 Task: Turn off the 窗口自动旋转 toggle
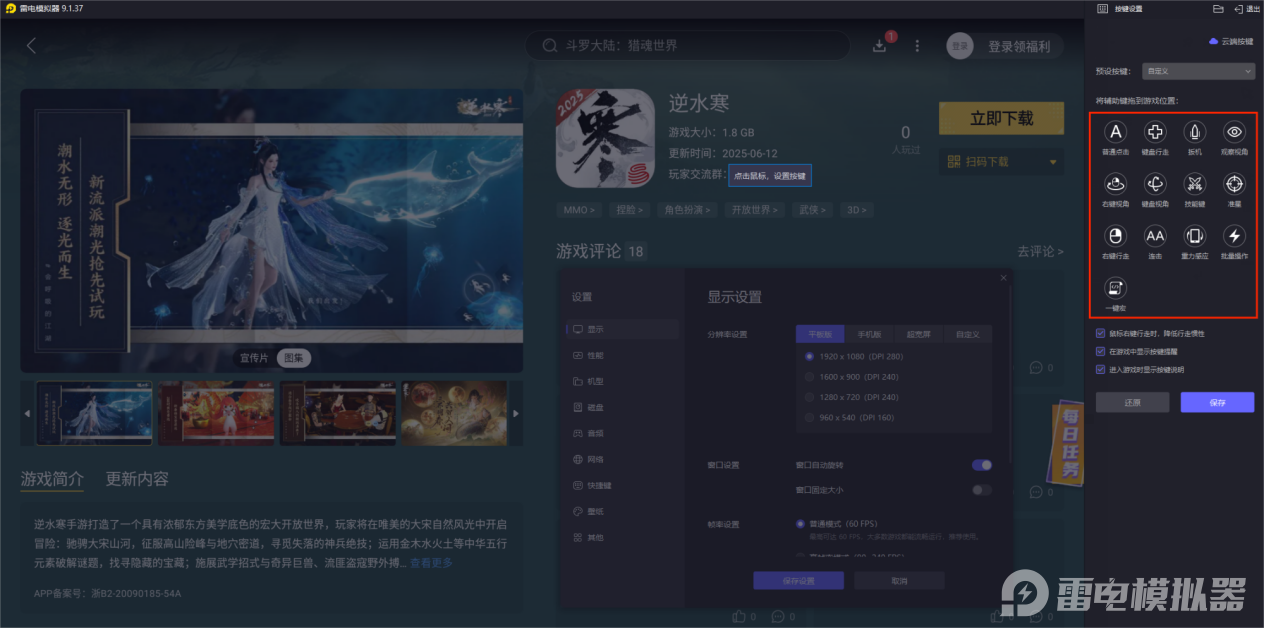[980, 465]
